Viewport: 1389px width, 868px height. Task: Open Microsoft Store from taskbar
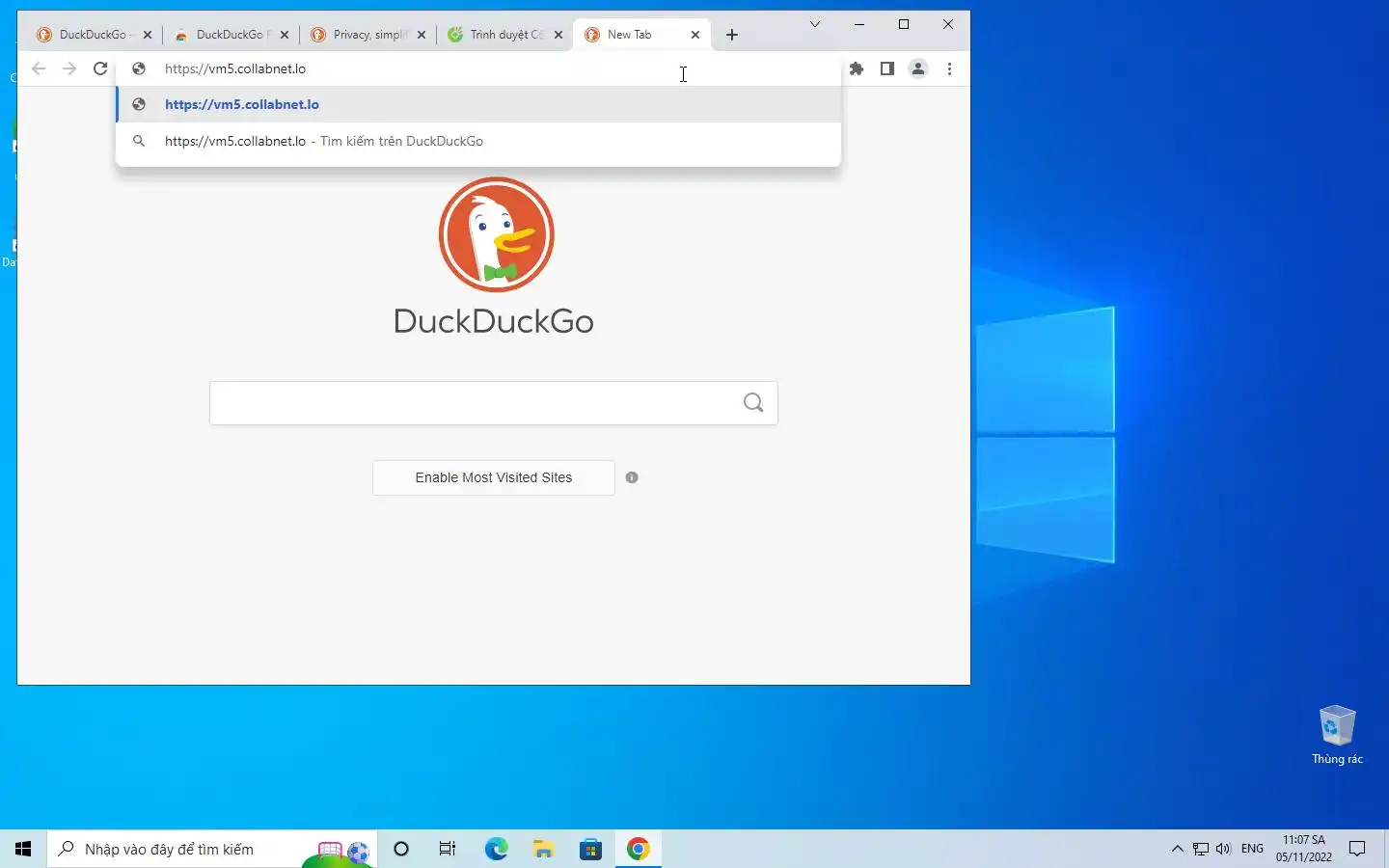(590, 849)
